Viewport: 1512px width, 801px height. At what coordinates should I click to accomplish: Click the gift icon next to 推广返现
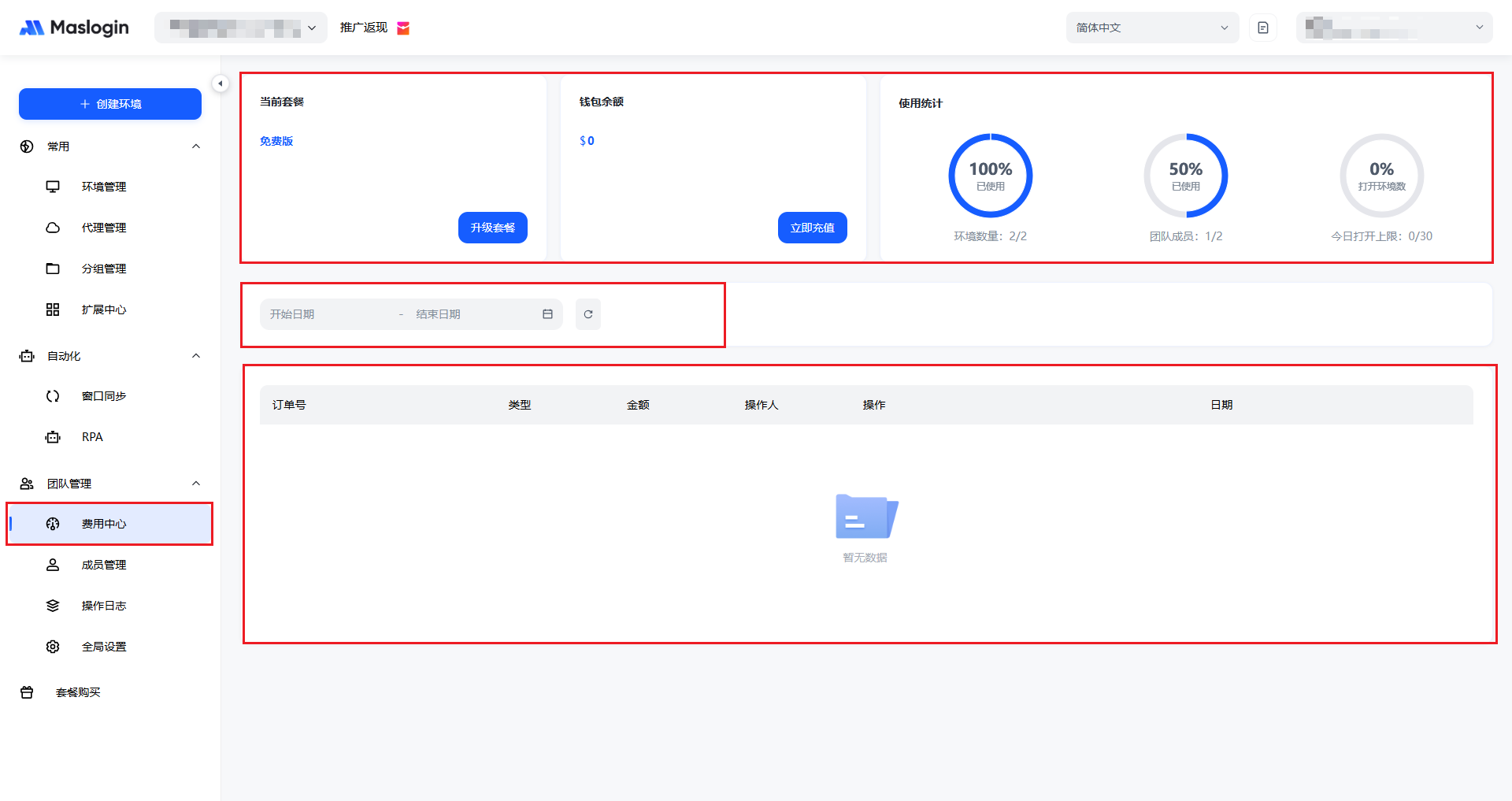403,28
